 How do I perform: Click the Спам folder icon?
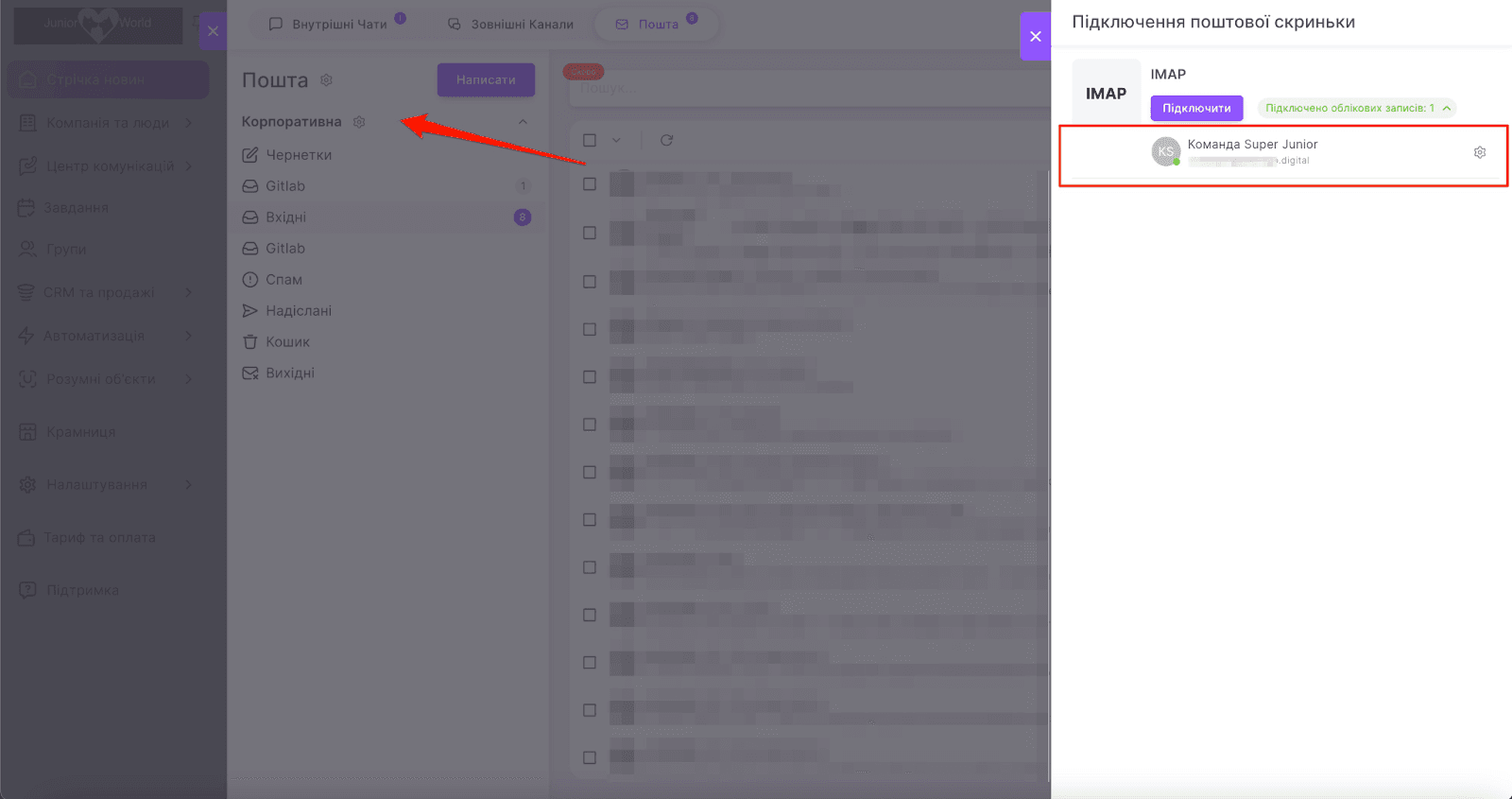[x=250, y=280]
